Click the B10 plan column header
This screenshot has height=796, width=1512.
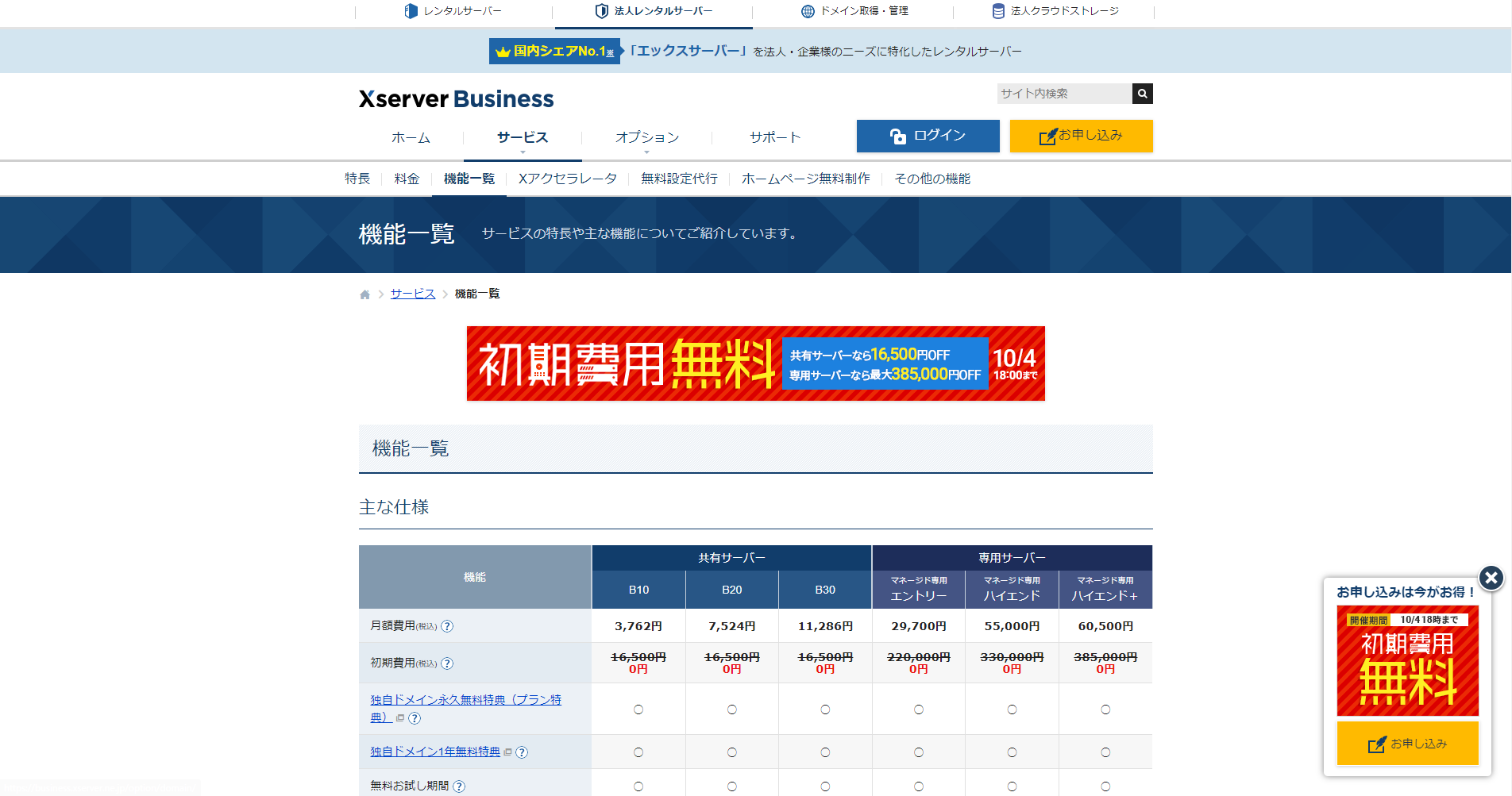638,590
